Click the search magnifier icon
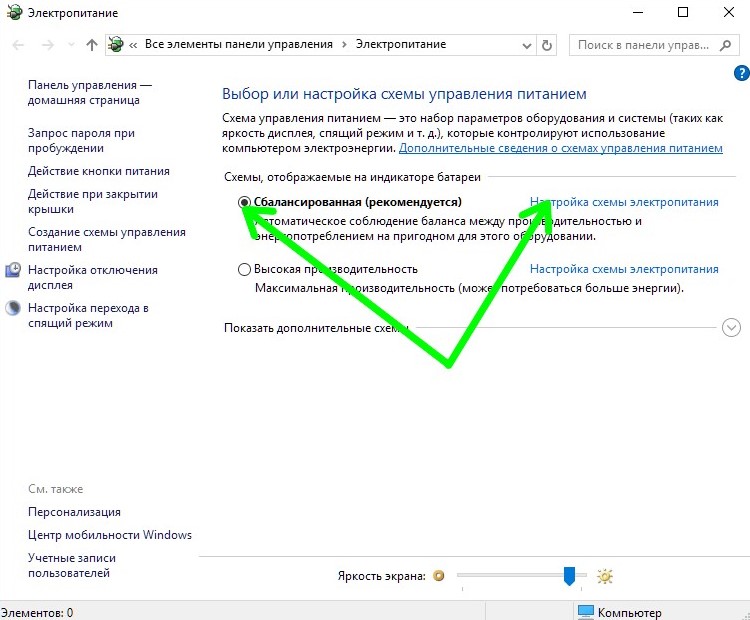Viewport: 750px width, 620px height. [726, 45]
